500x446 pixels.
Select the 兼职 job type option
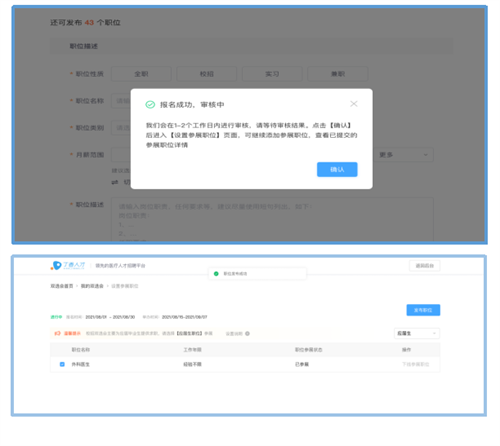point(338,74)
